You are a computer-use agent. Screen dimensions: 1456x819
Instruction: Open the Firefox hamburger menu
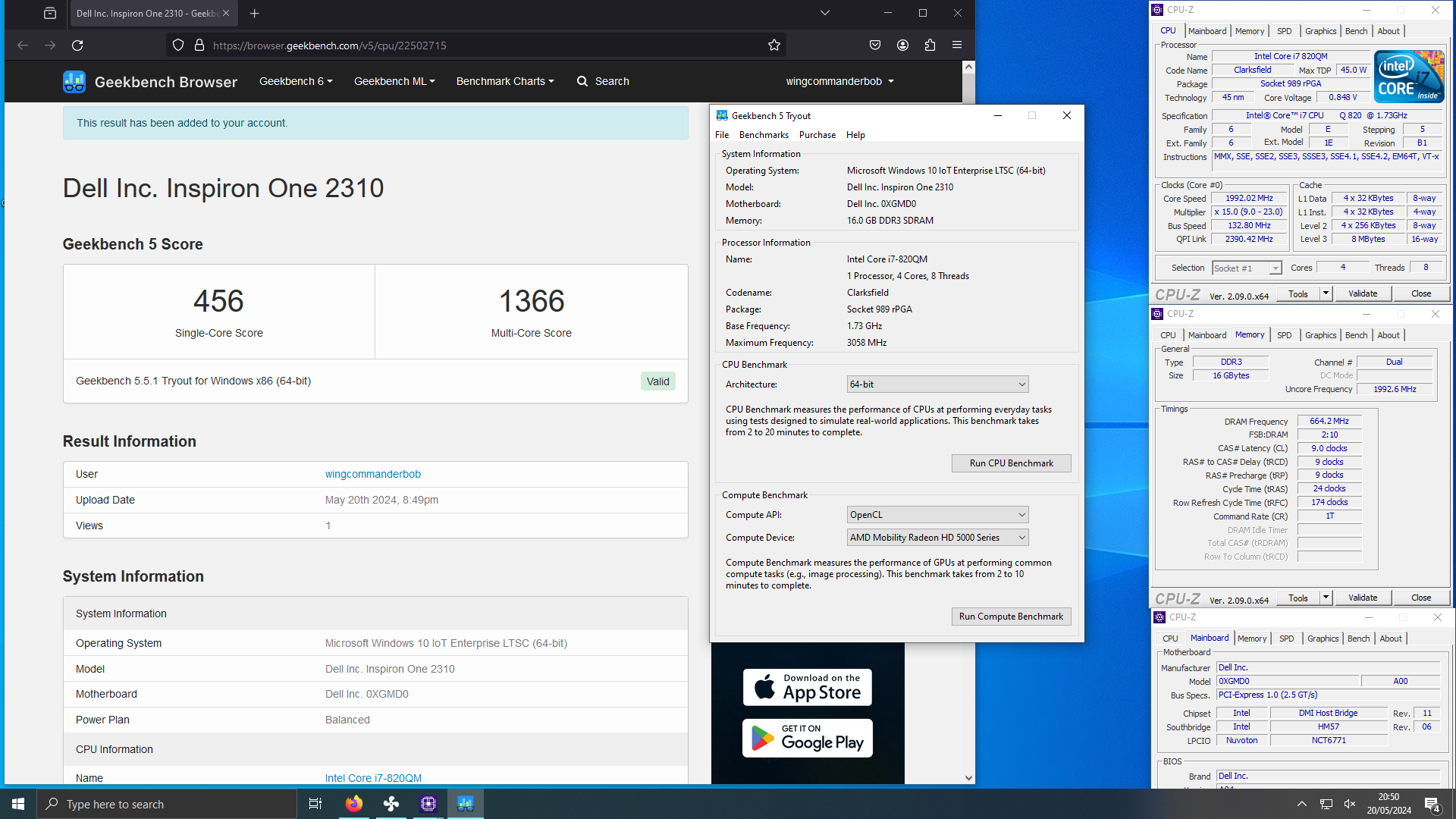click(x=957, y=45)
